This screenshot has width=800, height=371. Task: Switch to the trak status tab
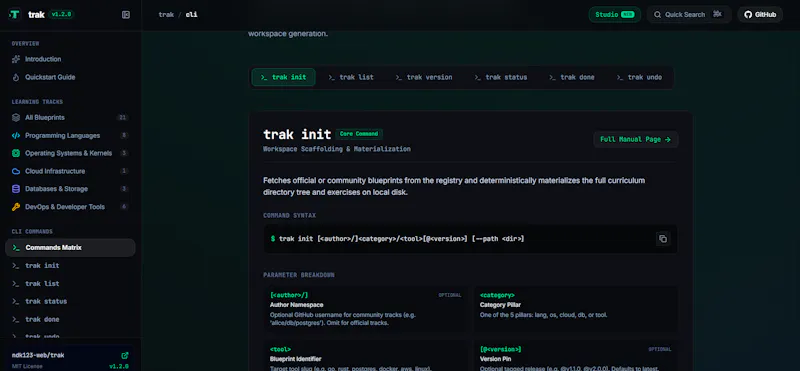tap(501, 78)
